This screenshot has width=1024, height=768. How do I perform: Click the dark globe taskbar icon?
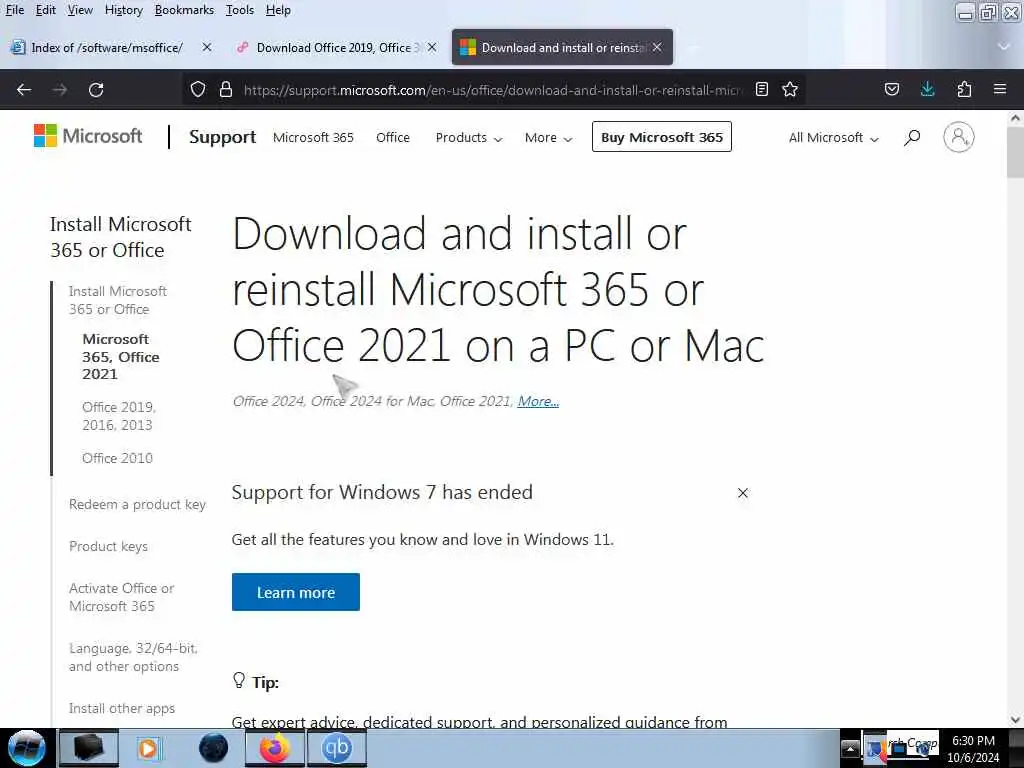point(213,748)
